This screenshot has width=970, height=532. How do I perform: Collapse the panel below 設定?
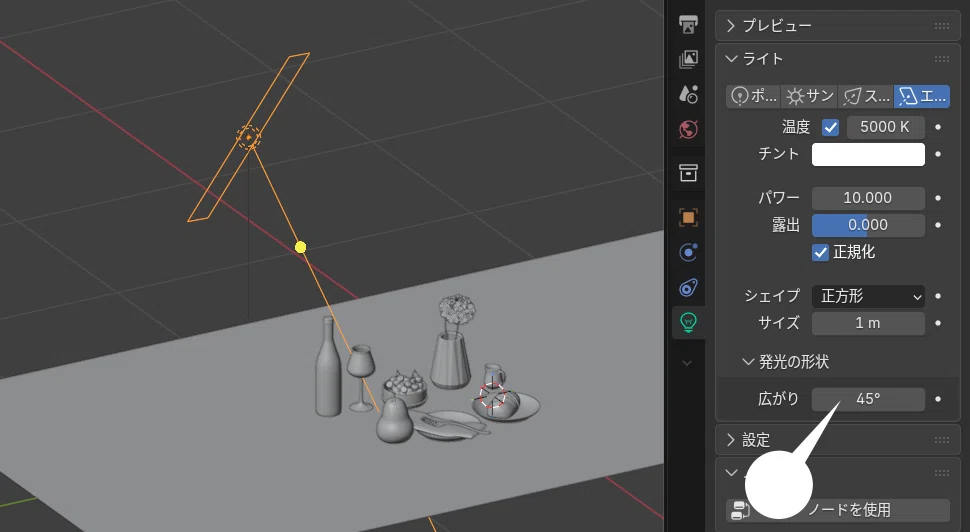[x=731, y=473]
